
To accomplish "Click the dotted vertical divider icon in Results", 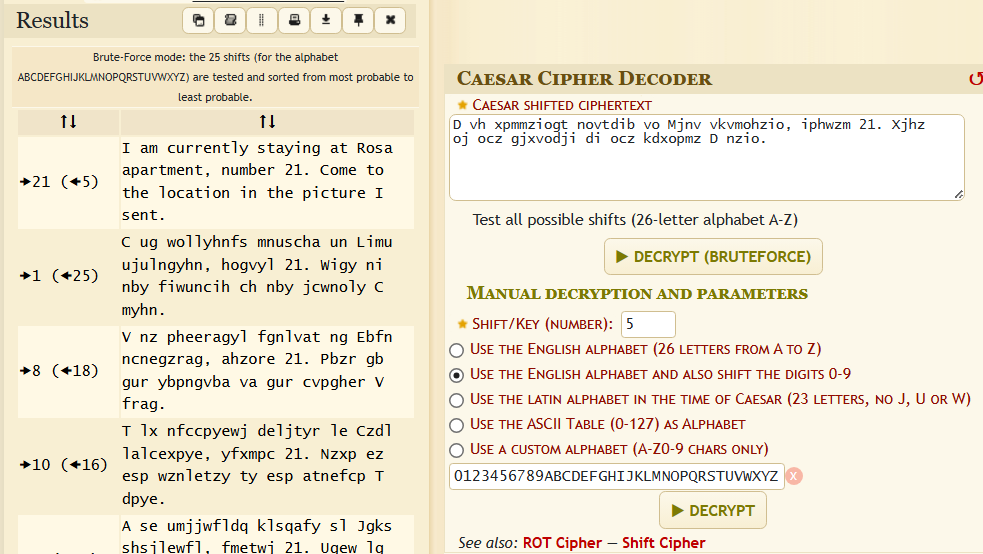I will click(x=262, y=20).
